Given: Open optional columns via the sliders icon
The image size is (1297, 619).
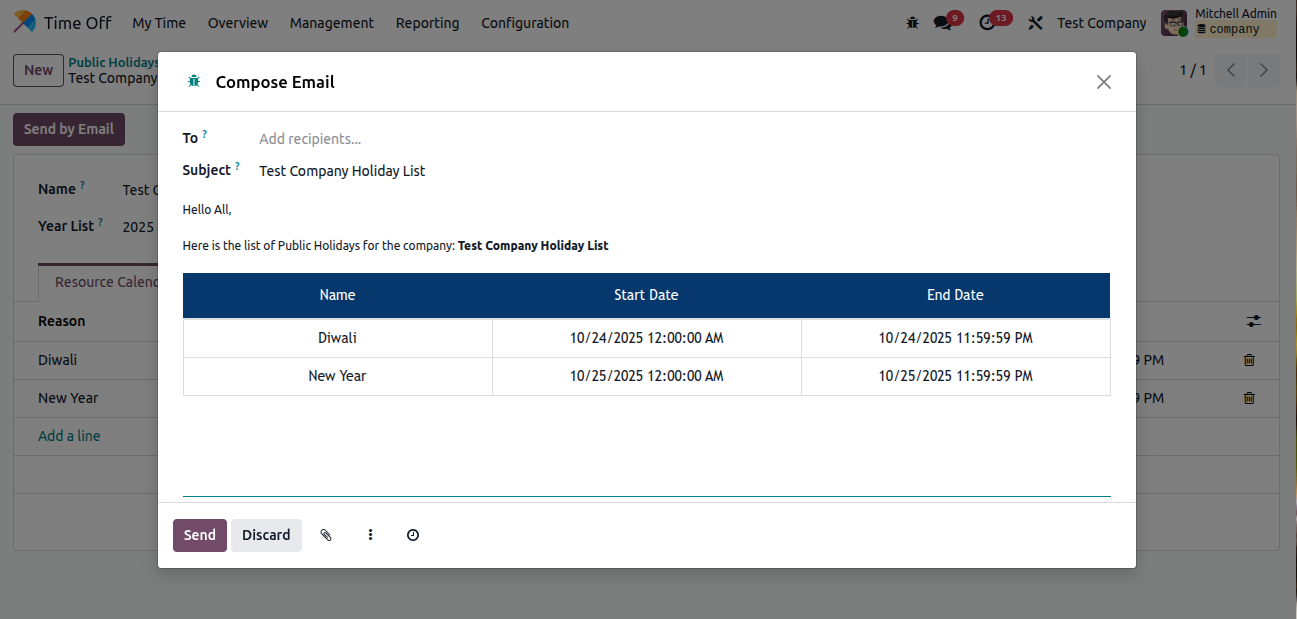Looking at the screenshot, I should (x=1254, y=321).
